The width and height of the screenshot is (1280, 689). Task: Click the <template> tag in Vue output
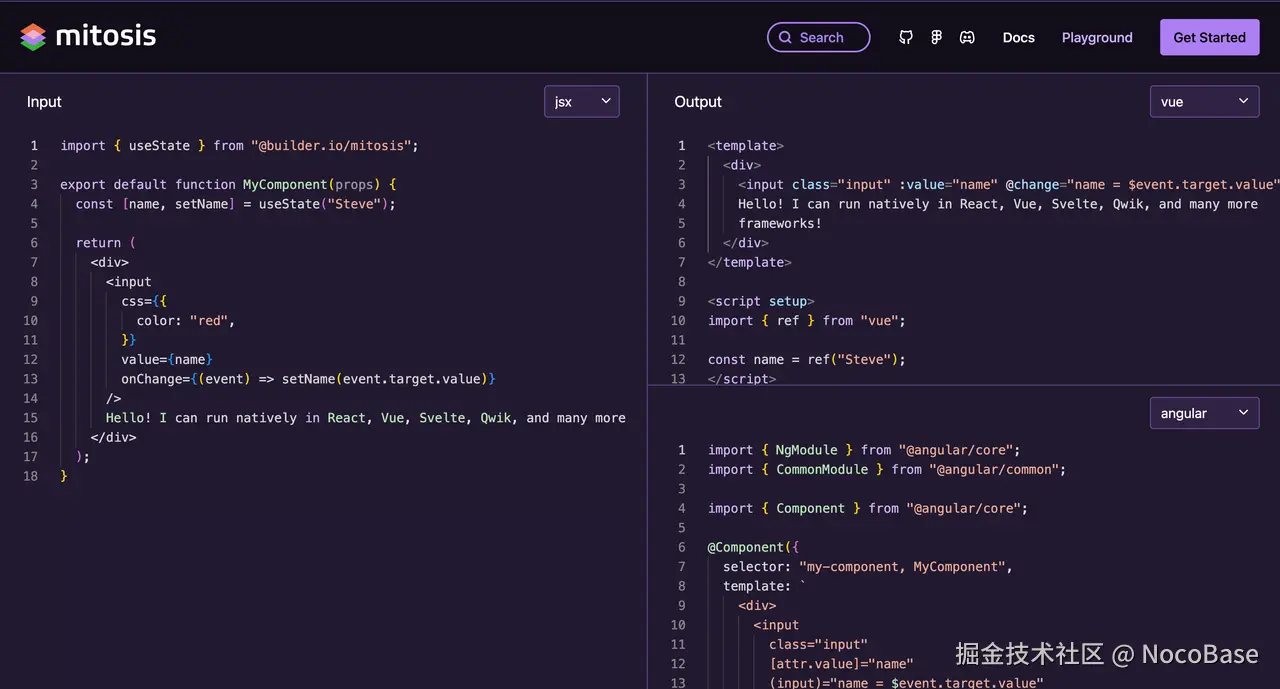[x=746, y=146]
